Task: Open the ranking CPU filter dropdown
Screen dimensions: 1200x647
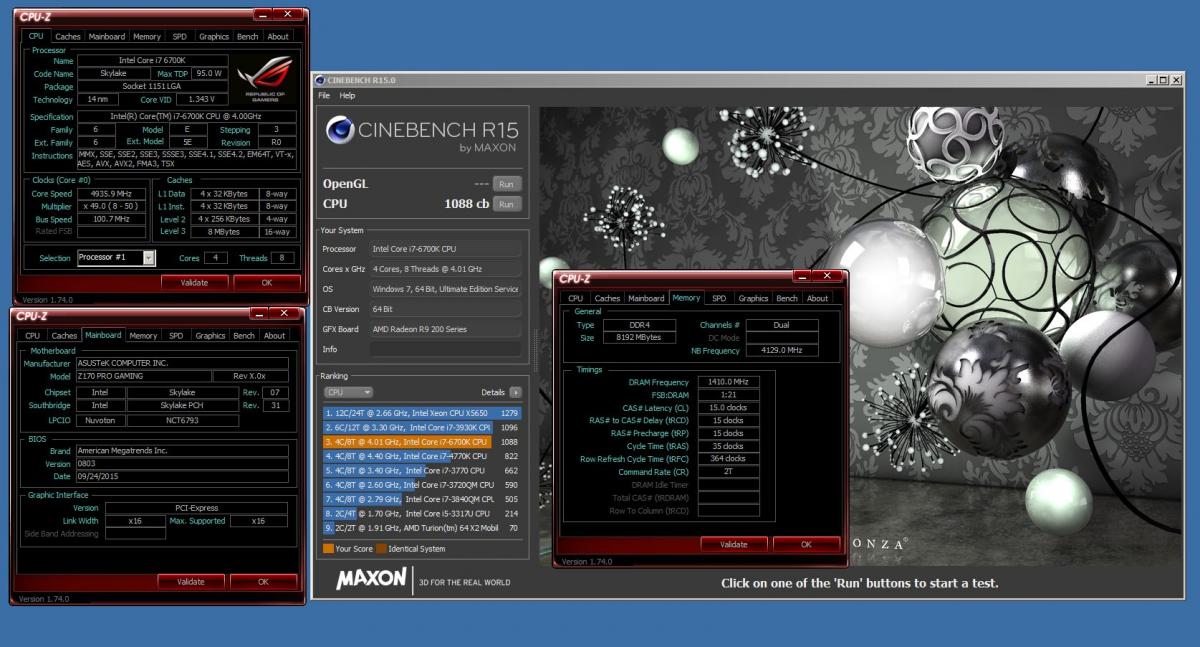Action: point(348,393)
